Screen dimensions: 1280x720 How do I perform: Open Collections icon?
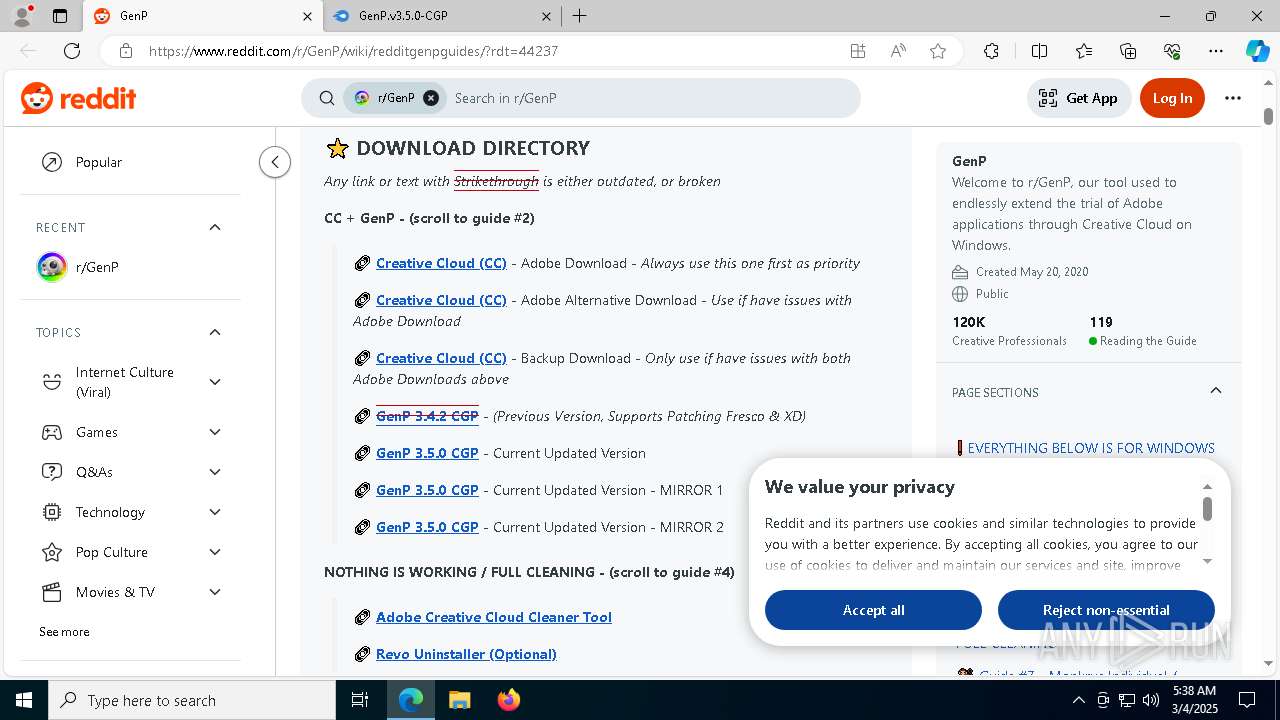coord(1128,51)
